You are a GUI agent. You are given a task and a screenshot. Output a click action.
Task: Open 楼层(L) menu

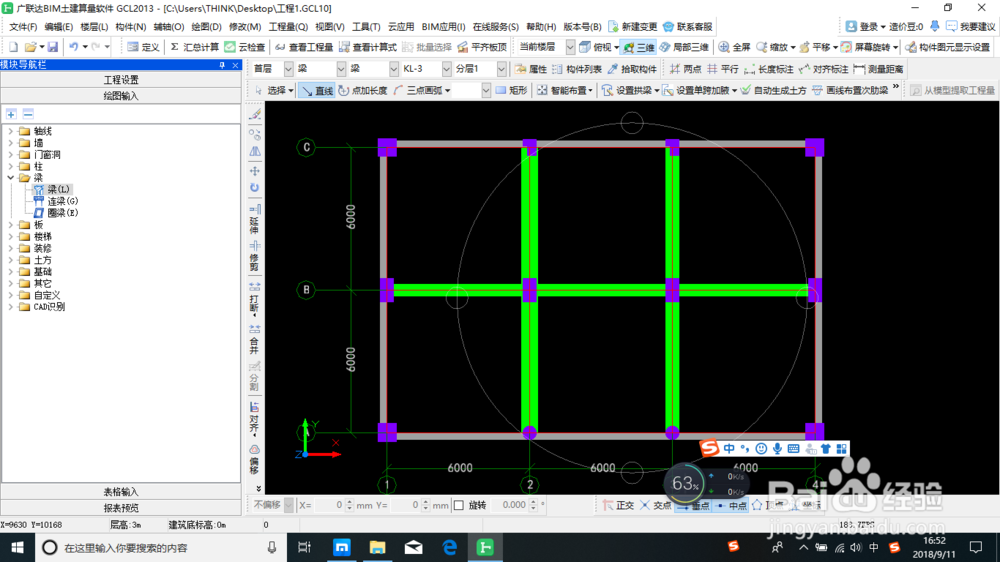coord(94,27)
